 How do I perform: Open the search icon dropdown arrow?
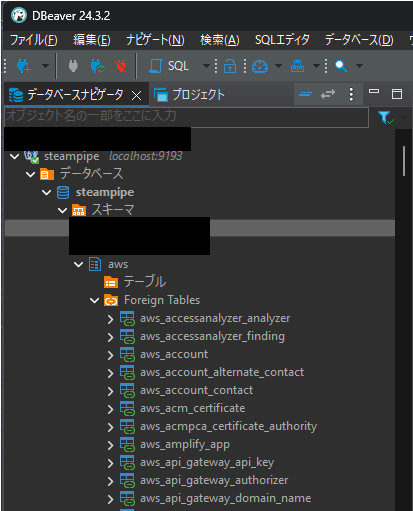(x=359, y=66)
